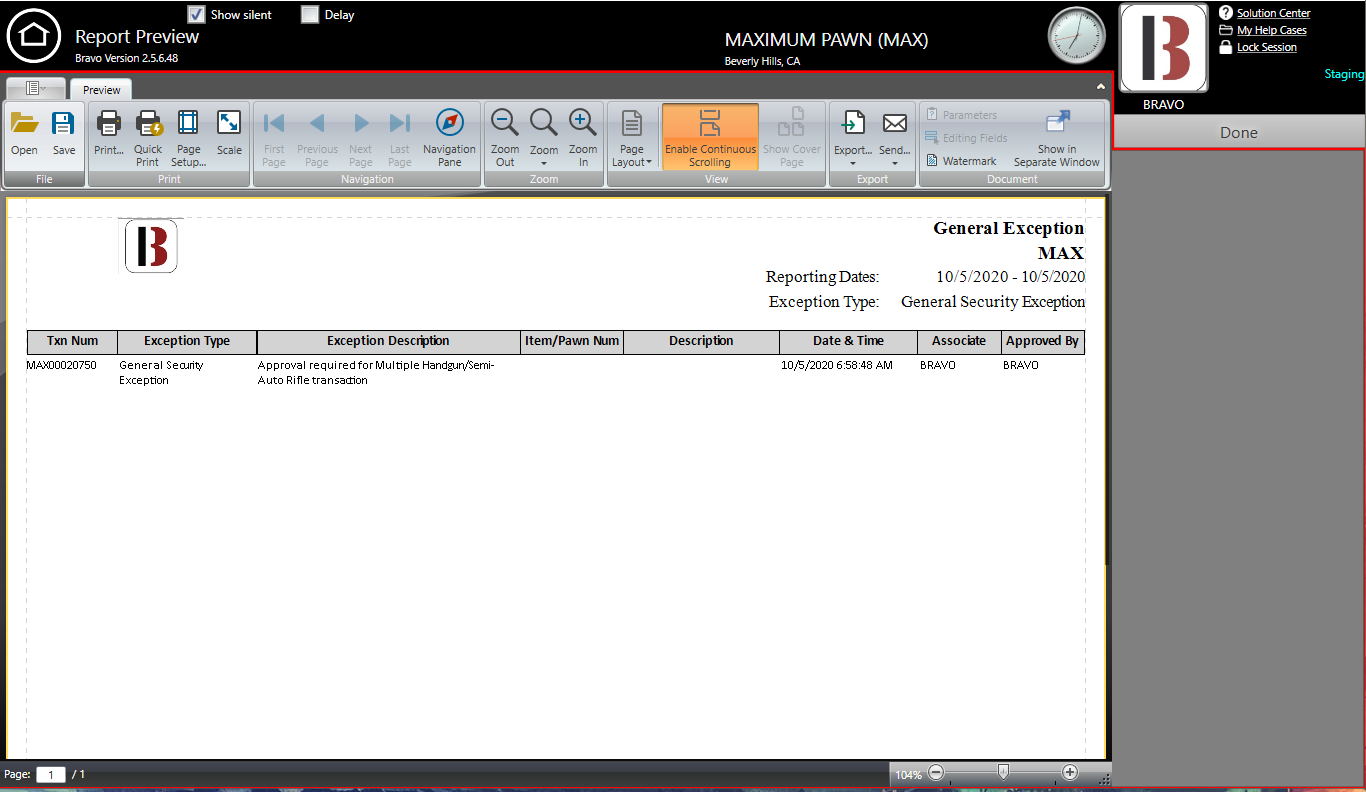
Task: Click the Item/Pawn Num column header
Action: tap(572, 341)
